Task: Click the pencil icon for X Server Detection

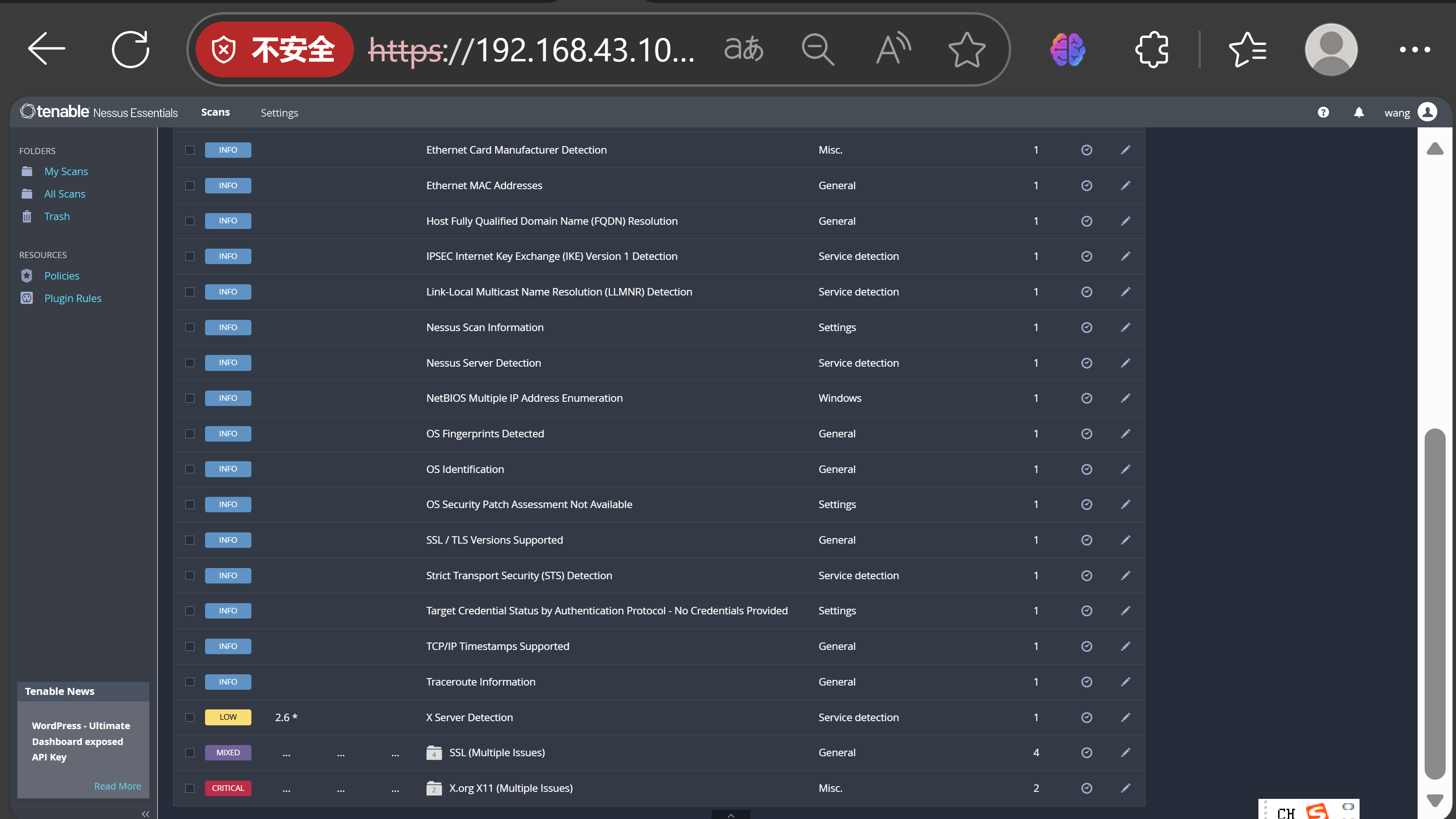Action: pyautogui.click(x=1125, y=717)
